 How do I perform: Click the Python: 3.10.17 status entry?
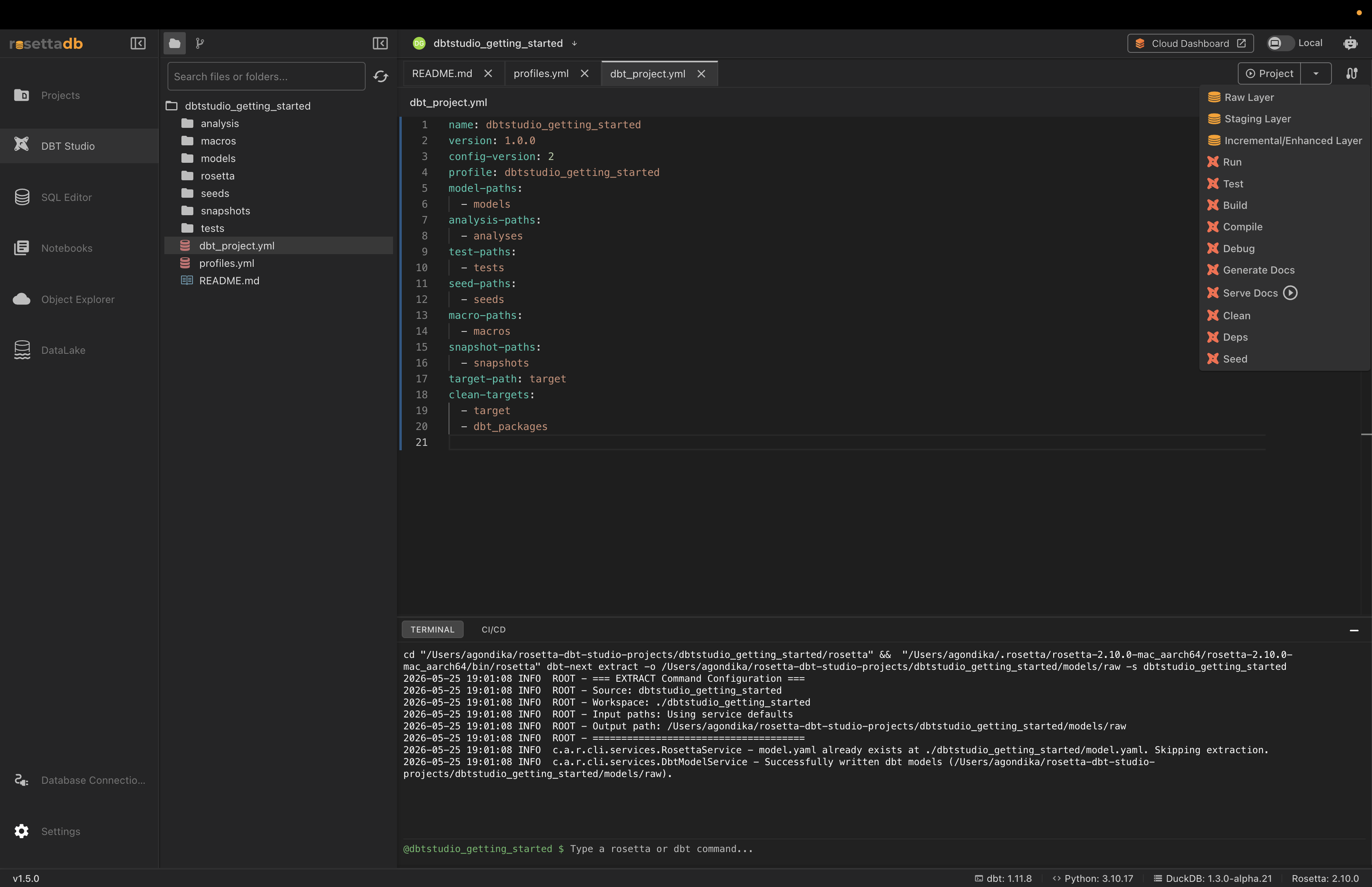pyautogui.click(x=1092, y=878)
